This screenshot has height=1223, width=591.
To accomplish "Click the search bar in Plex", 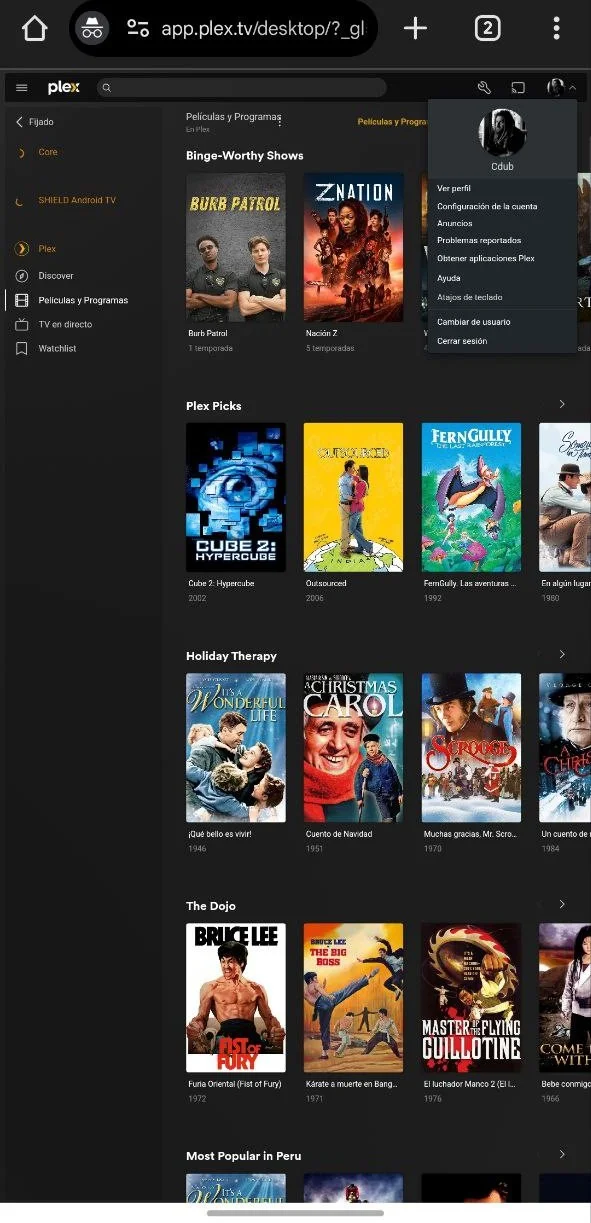I will point(242,88).
